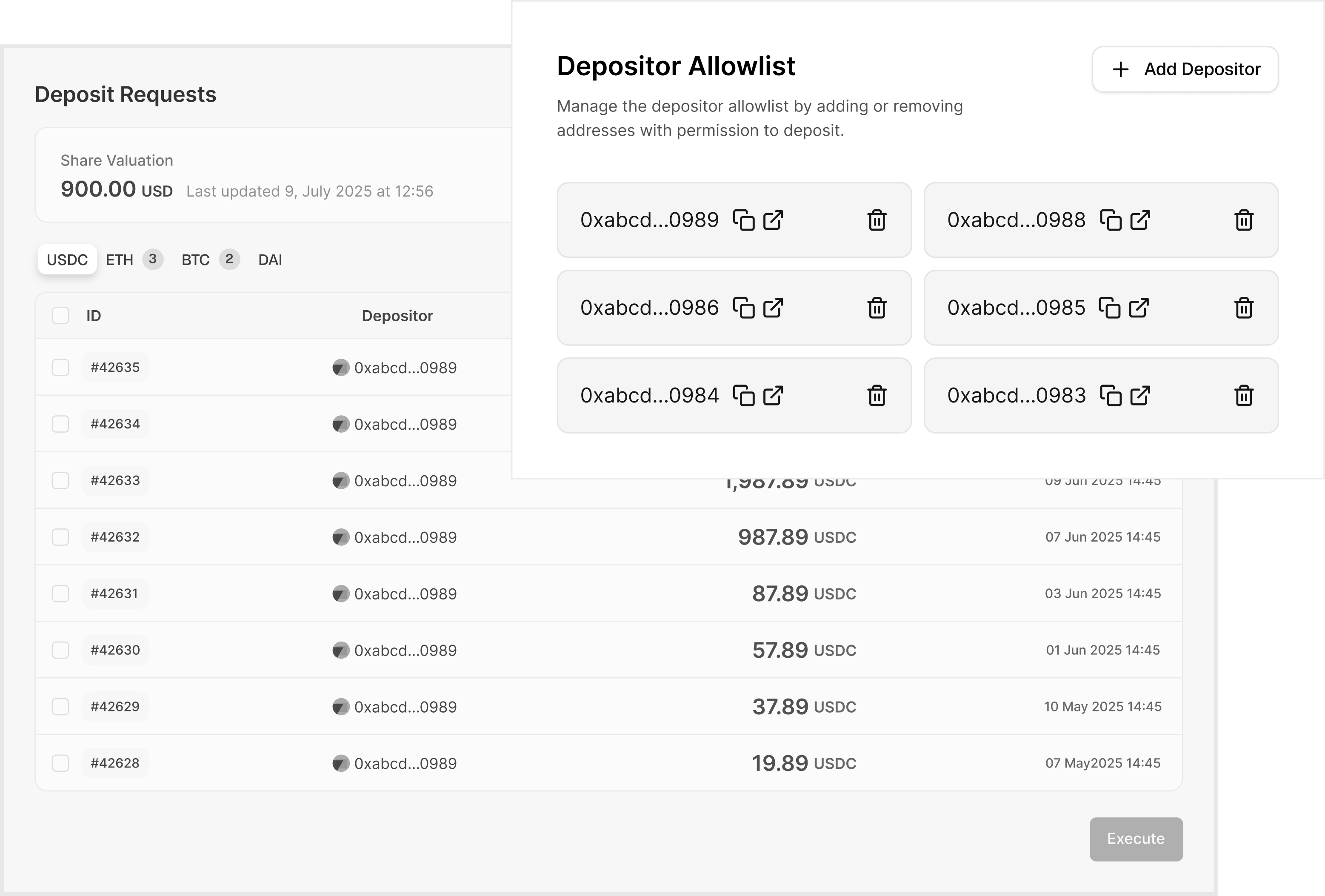The height and width of the screenshot is (896, 1325).
Task: Tick checkbox for request #42631
Action: tap(60, 594)
